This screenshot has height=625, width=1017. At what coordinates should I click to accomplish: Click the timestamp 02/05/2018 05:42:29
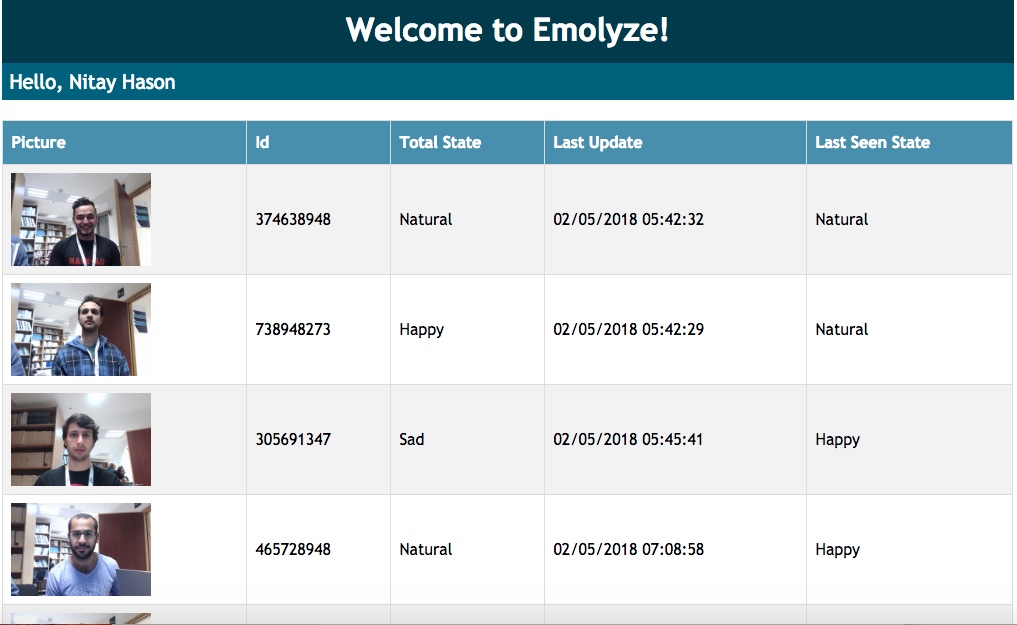(x=628, y=330)
